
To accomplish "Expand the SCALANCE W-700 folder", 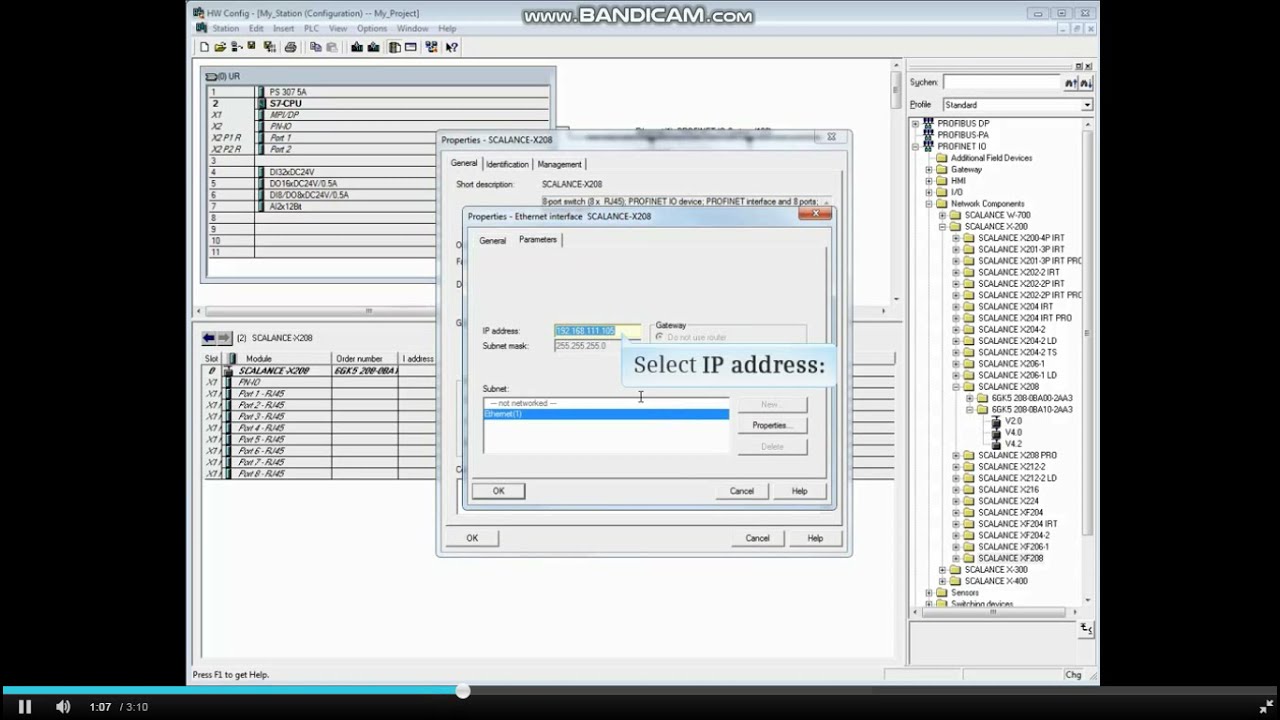I will pyautogui.click(x=942, y=216).
